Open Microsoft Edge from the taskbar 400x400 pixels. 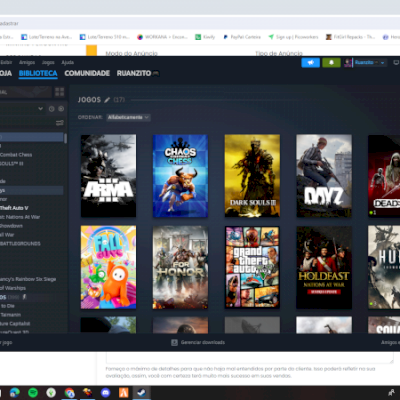click(x=15, y=393)
